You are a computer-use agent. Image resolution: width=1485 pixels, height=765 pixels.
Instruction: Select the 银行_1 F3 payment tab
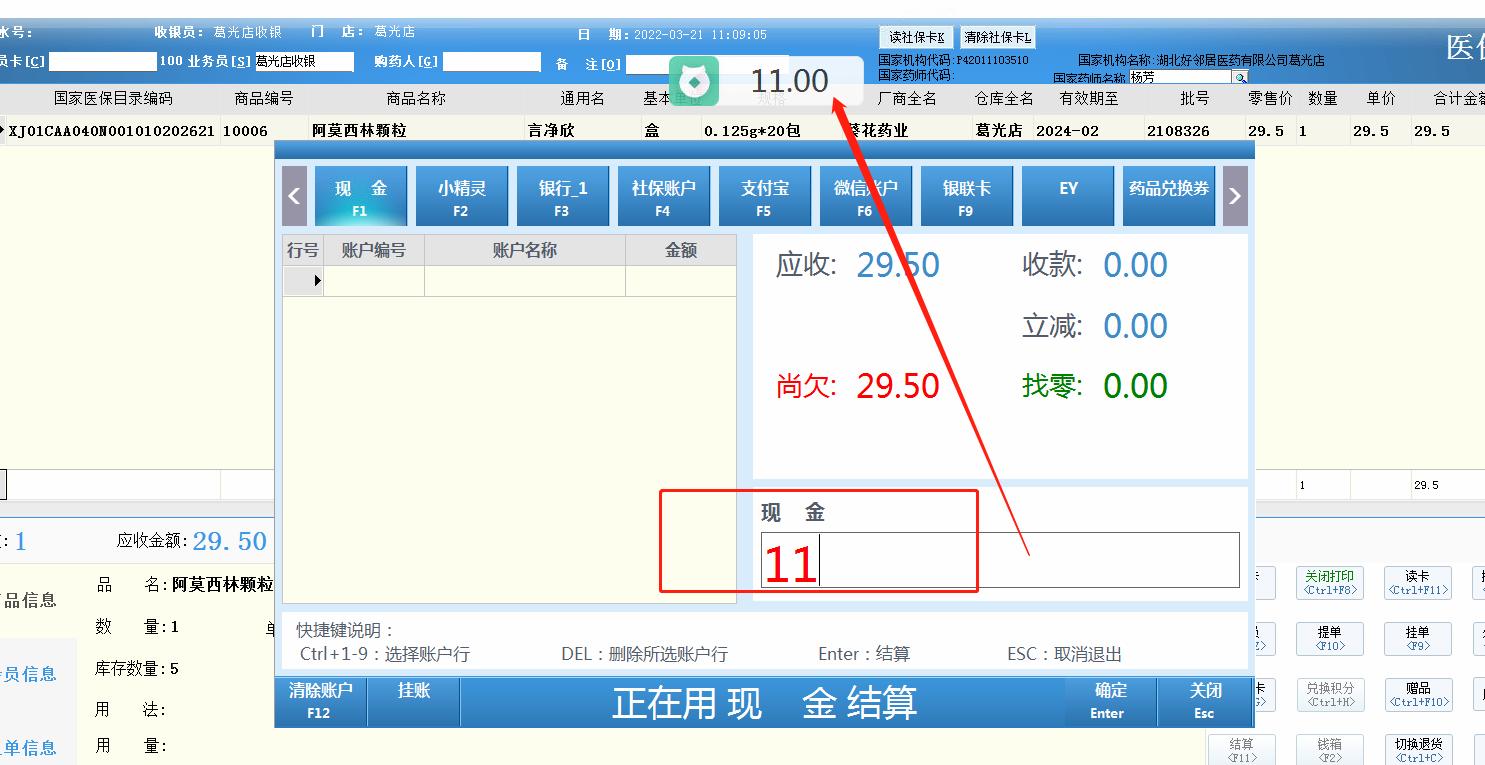(562, 196)
